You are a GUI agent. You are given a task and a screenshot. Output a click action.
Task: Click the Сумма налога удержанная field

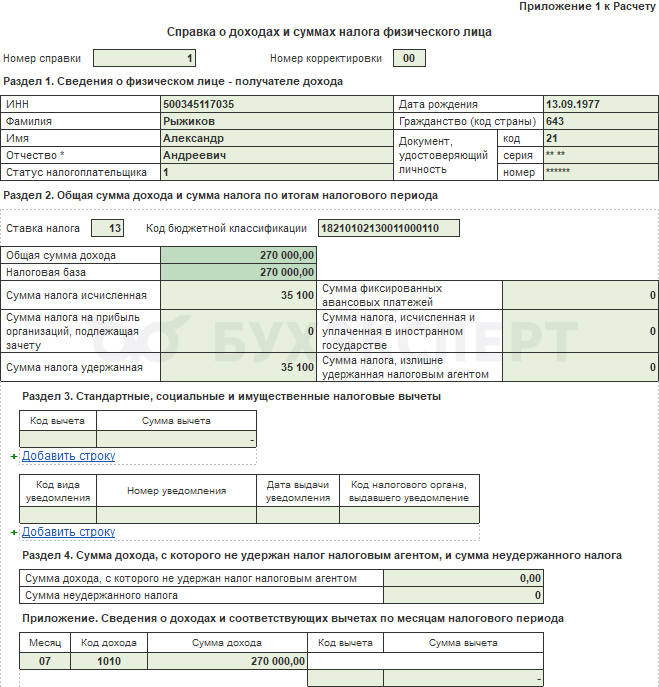coord(238,367)
